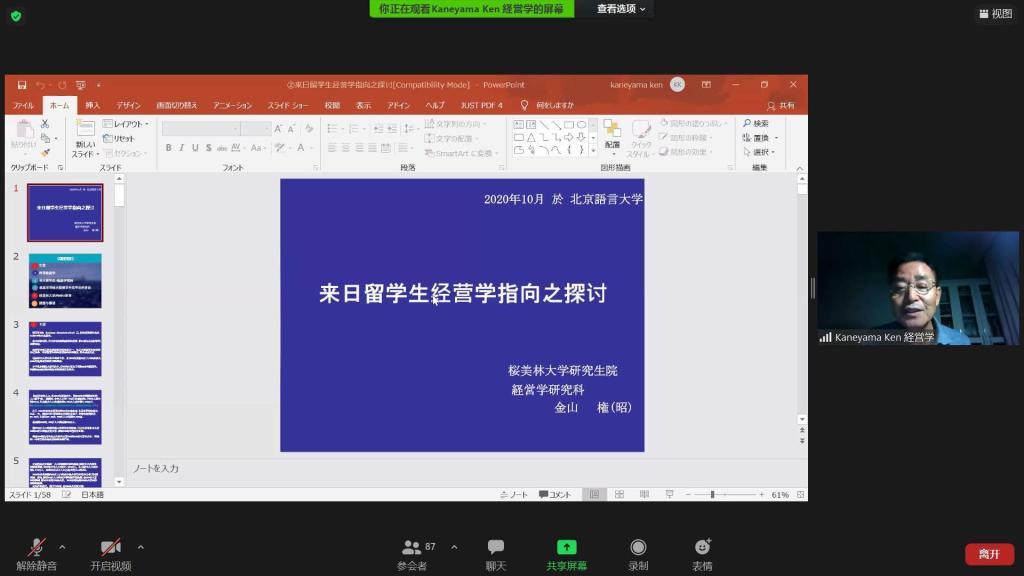
Task: Toggle the notes (ノート) pane in status bar
Action: [513, 495]
